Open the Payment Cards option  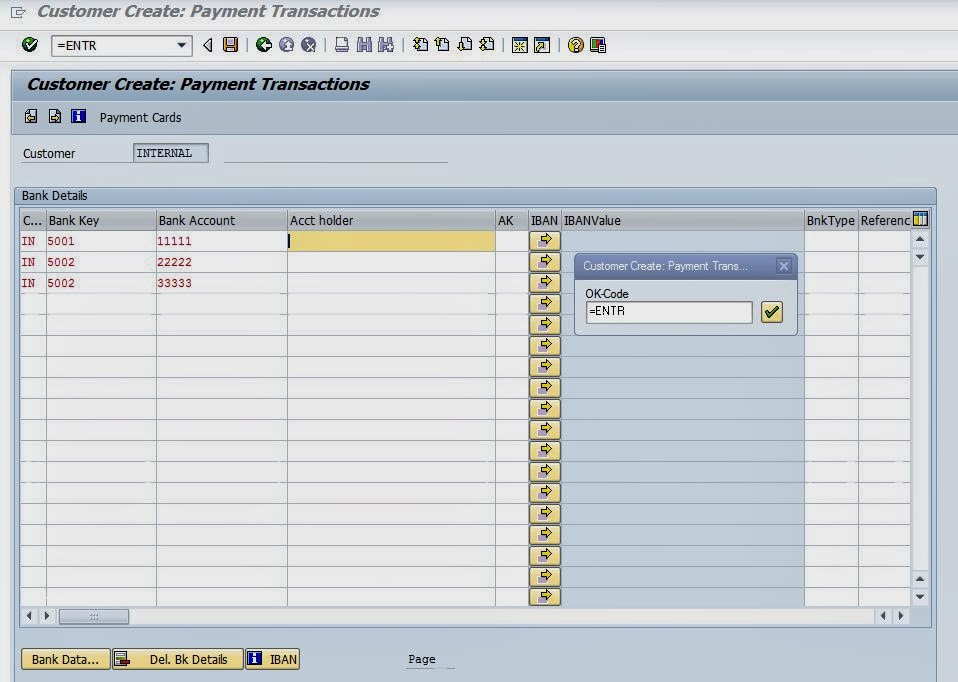(x=140, y=117)
